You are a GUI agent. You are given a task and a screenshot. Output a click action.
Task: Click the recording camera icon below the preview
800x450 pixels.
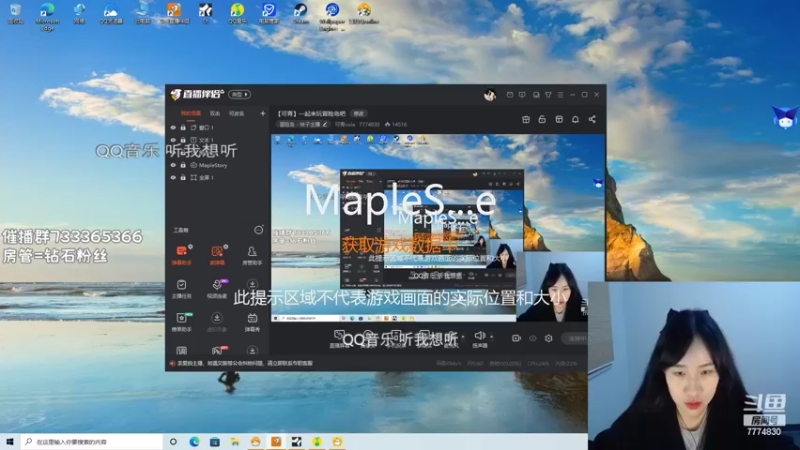point(516,338)
